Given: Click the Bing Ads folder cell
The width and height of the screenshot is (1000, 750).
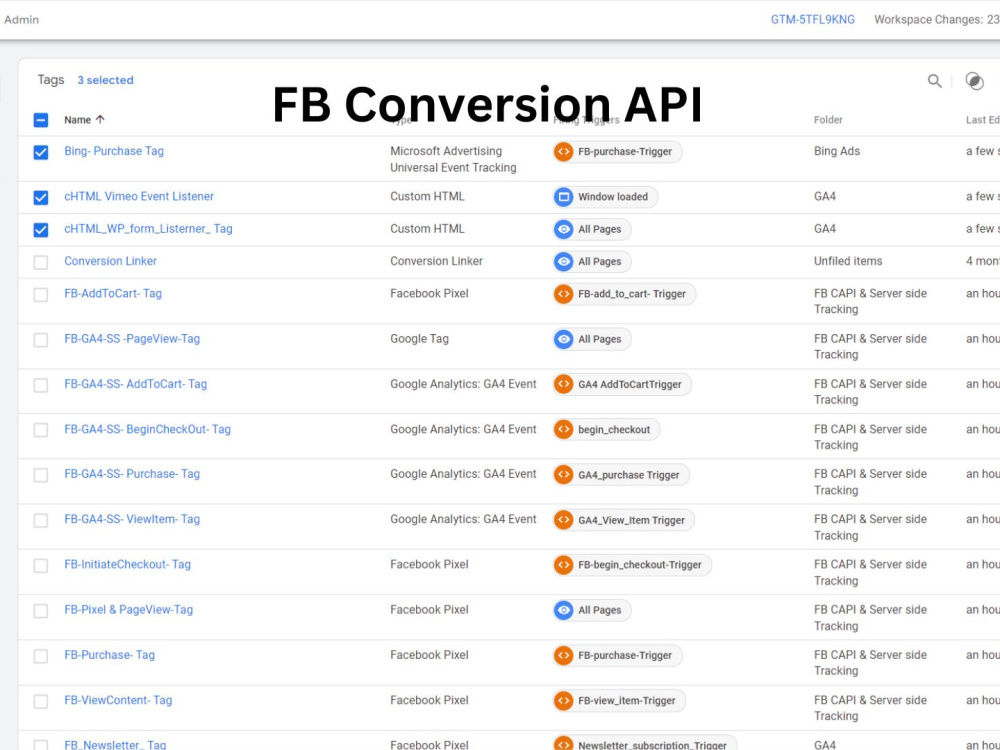Looking at the screenshot, I should [x=837, y=151].
